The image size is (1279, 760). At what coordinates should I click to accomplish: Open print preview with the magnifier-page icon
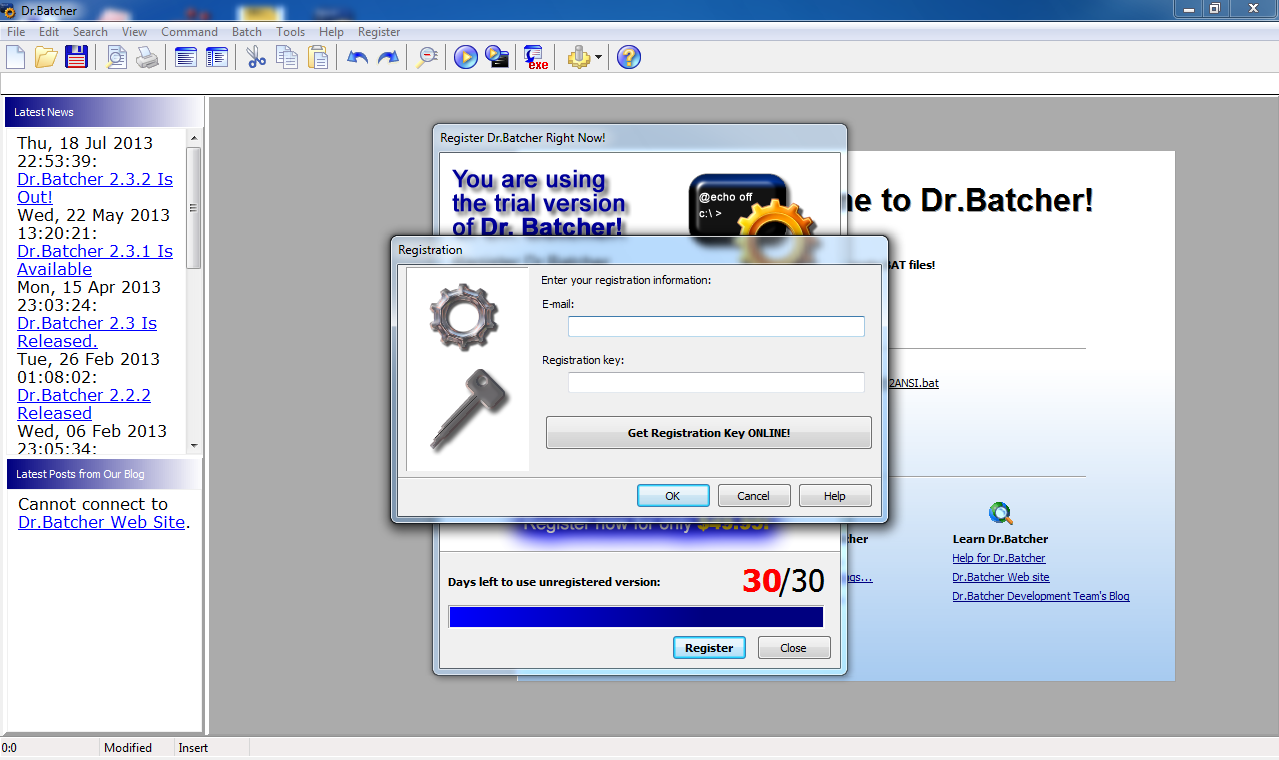coord(117,57)
